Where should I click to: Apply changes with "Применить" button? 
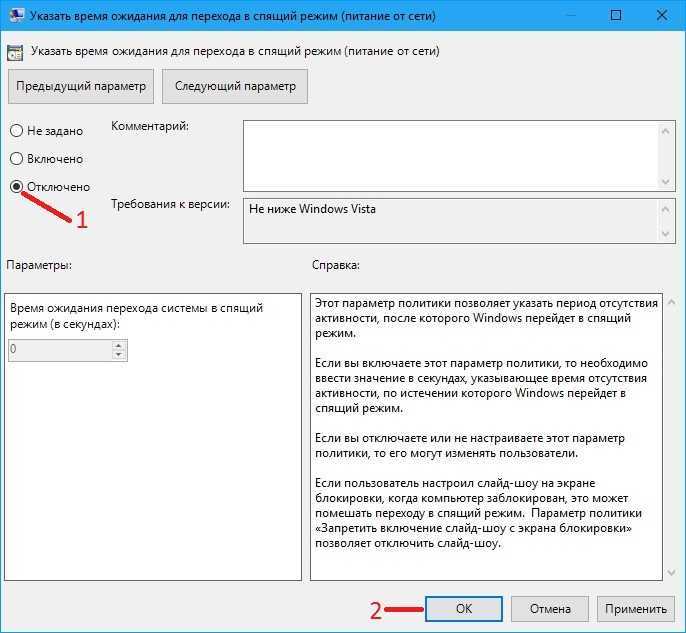(x=636, y=609)
